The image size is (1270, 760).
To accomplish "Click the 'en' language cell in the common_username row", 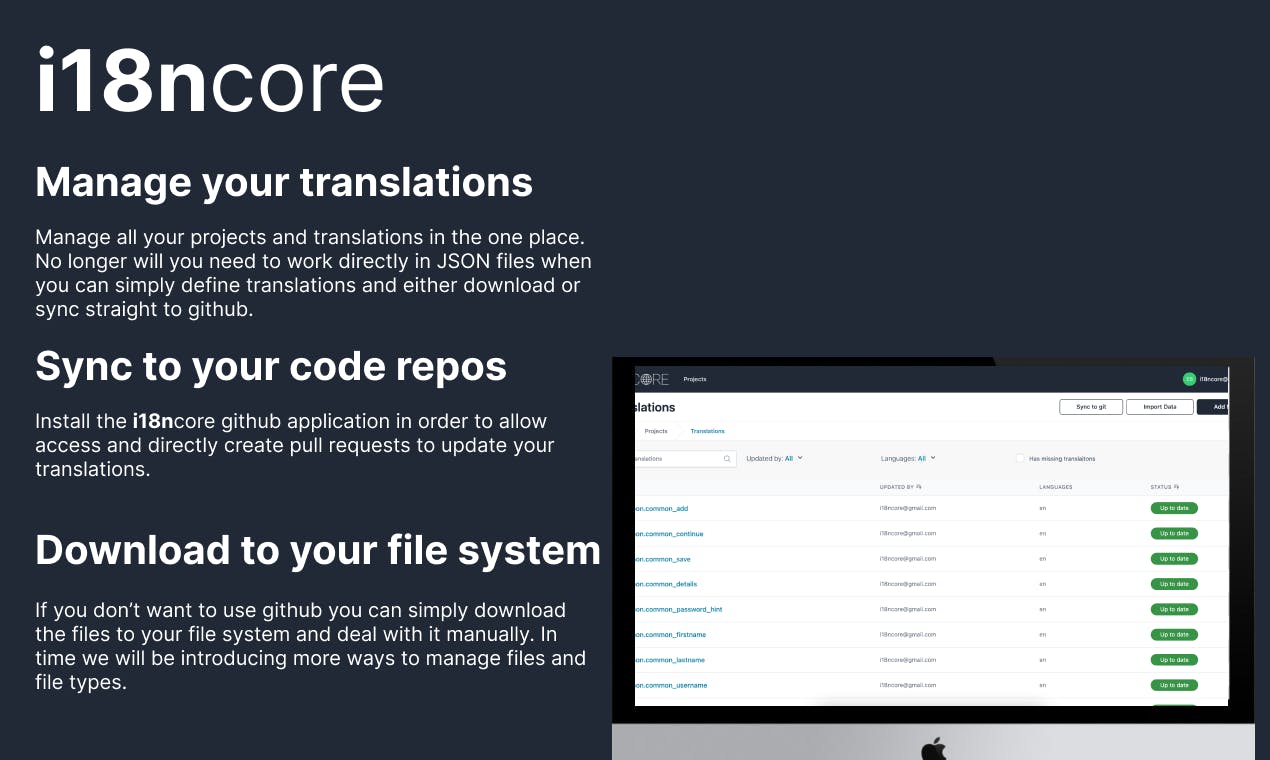I will click(1042, 685).
